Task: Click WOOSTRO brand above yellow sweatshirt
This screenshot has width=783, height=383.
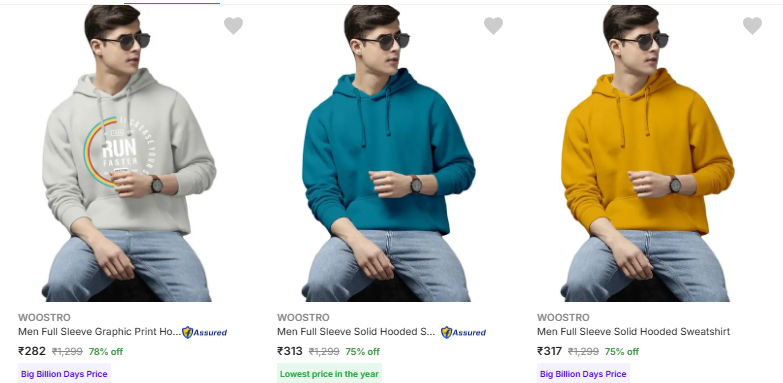Action: pyautogui.click(x=563, y=318)
